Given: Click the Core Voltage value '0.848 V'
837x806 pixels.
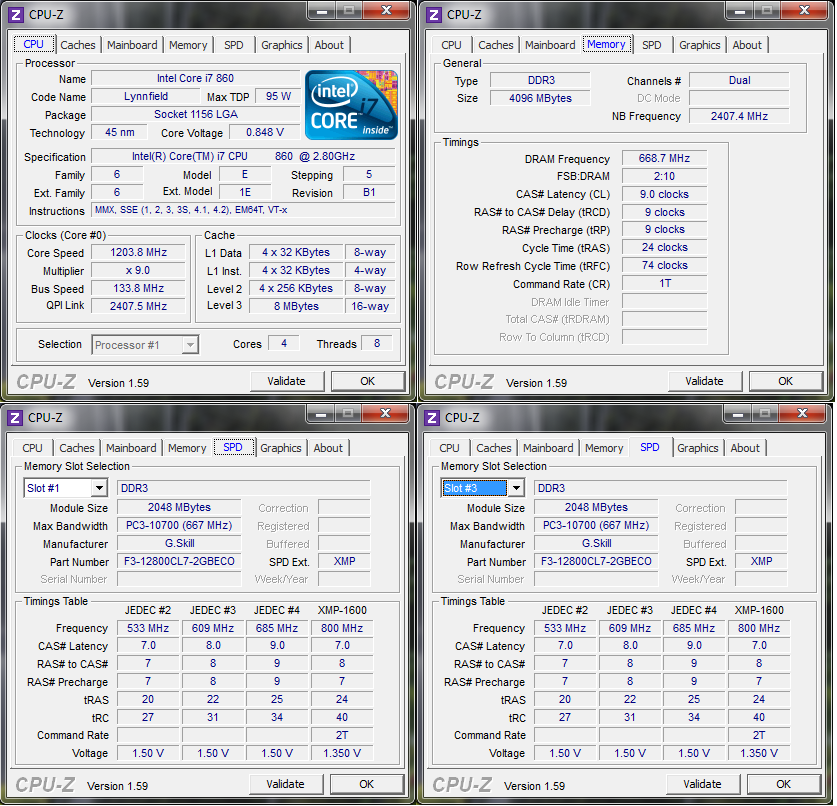Looking at the screenshot, I should pyautogui.click(x=265, y=132).
